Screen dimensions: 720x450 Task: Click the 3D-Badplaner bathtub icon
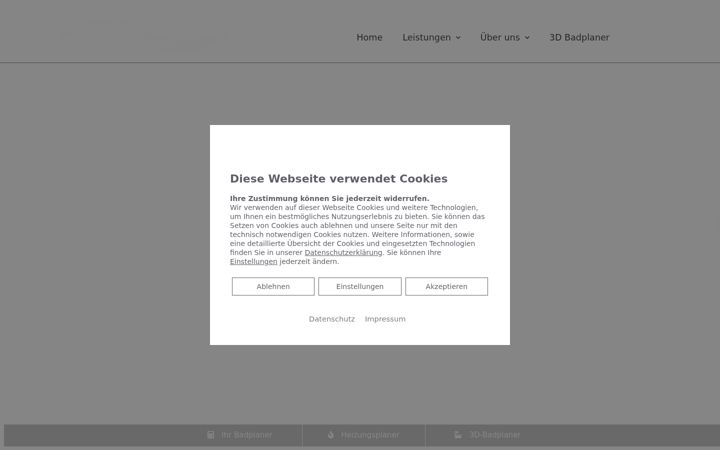pos(458,435)
